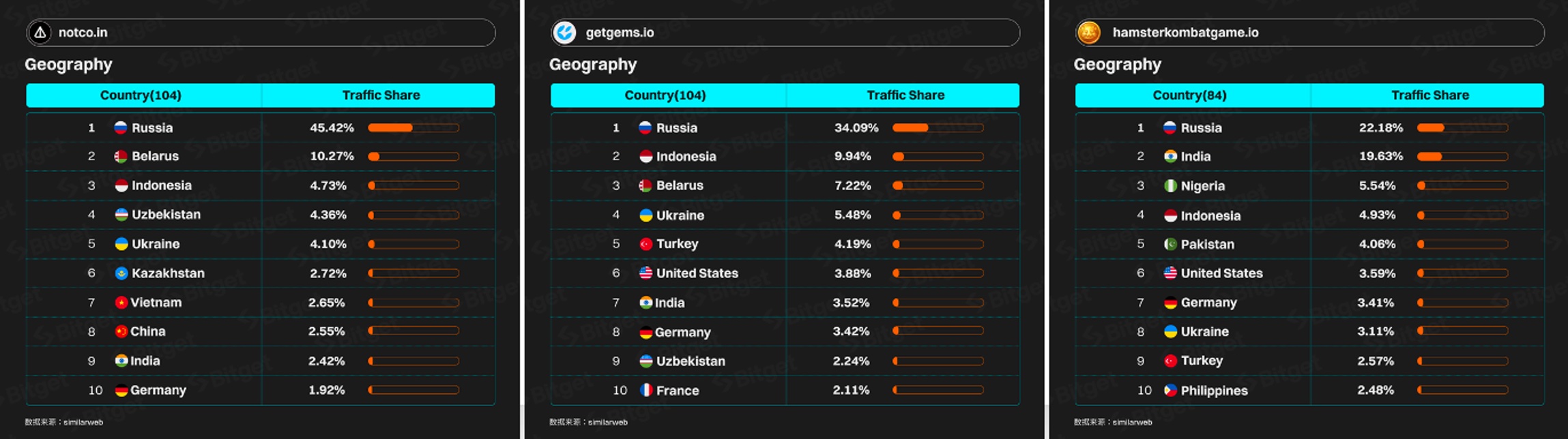Click the notco.in site name text
This screenshot has height=439, width=1568.
click(83, 33)
